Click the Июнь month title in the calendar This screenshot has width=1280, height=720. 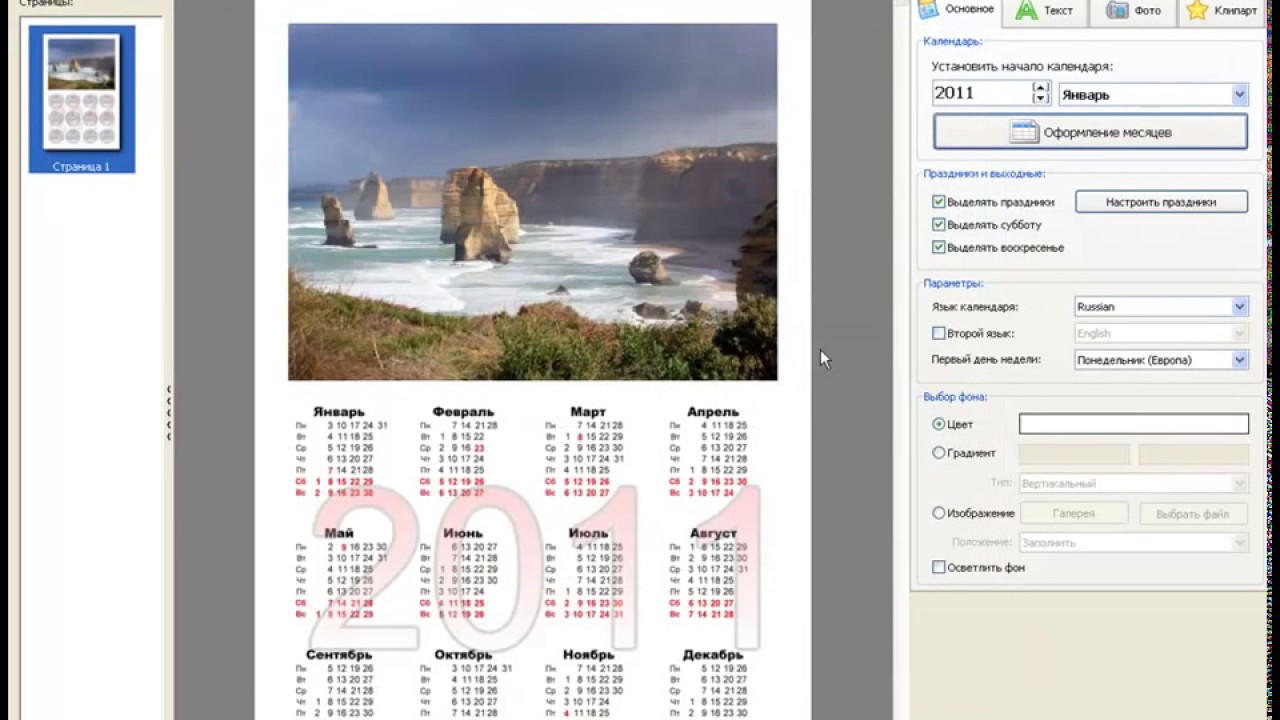tap(463, 533)
